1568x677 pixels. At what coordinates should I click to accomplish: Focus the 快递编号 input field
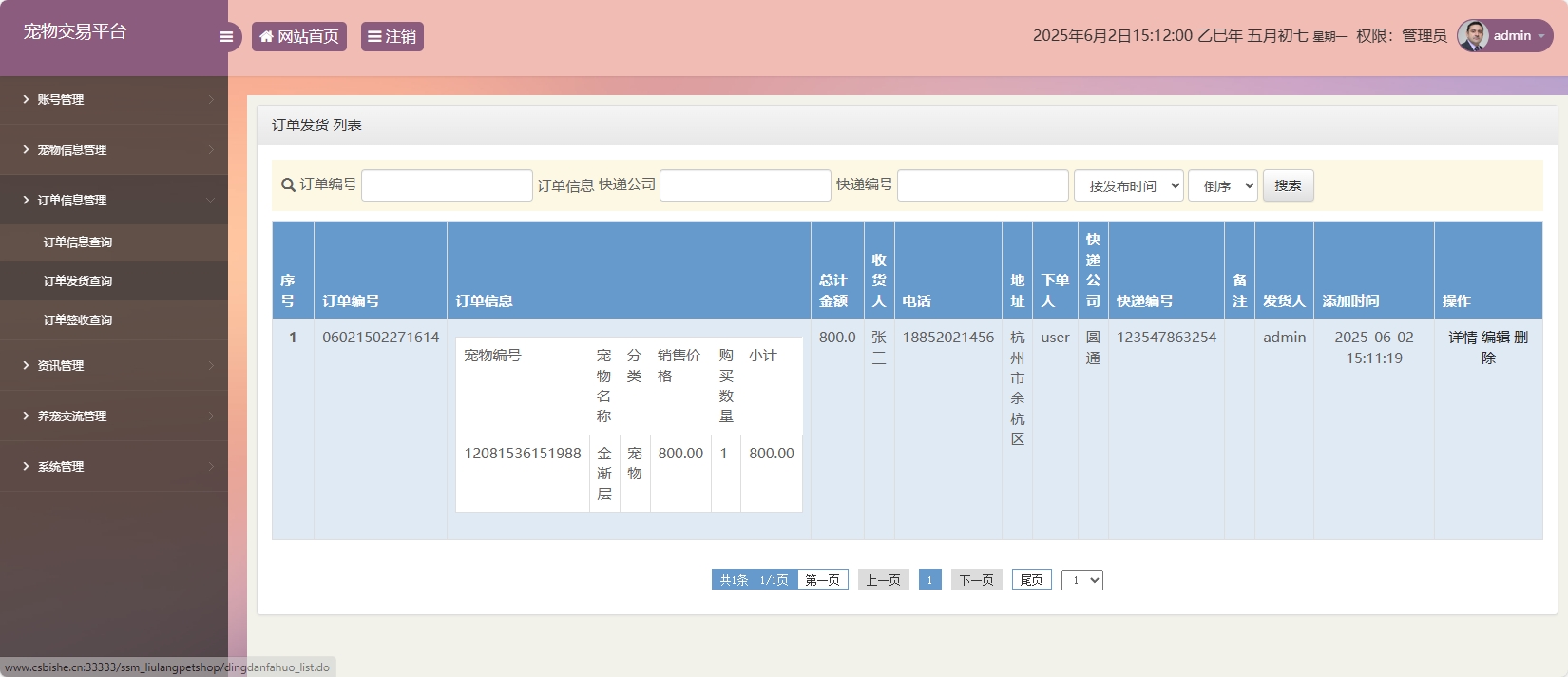coord(983,186)
